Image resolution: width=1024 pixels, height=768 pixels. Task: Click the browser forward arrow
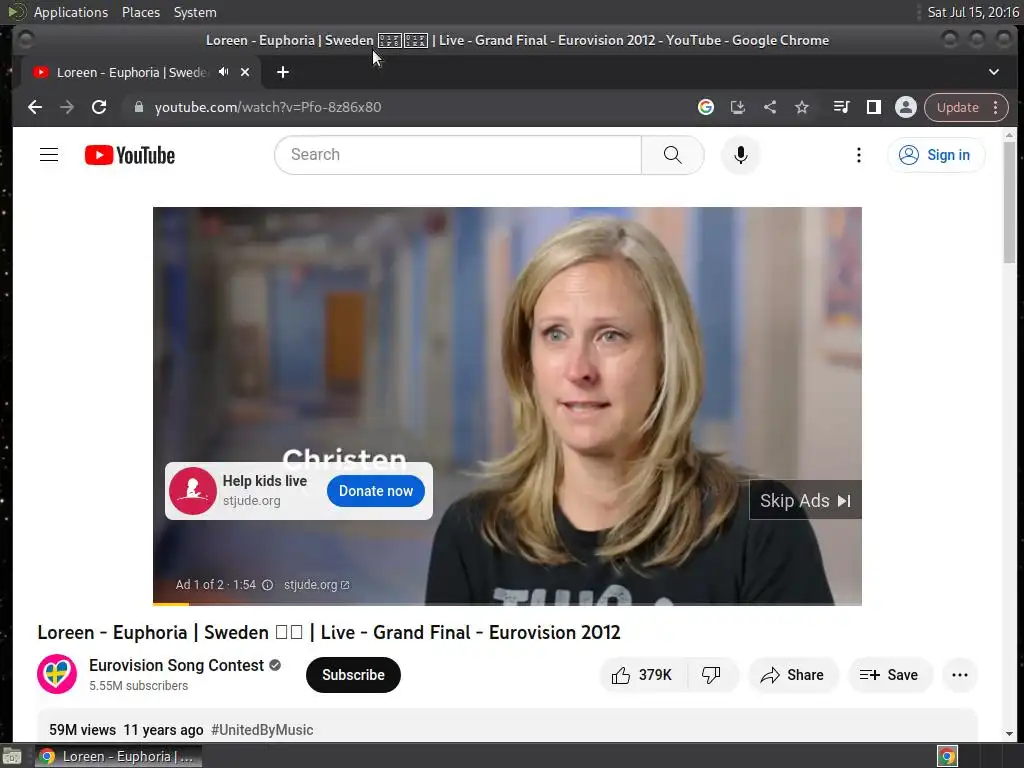click(x=67, y=107)
